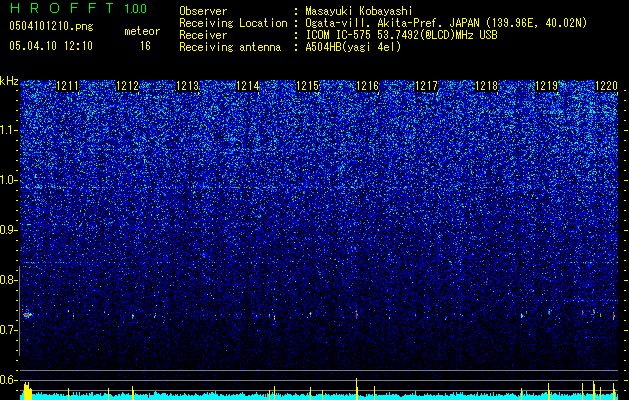Screen dimensions: 629x400
Task: Click the 'meteor' label
Action: (142, 31)
